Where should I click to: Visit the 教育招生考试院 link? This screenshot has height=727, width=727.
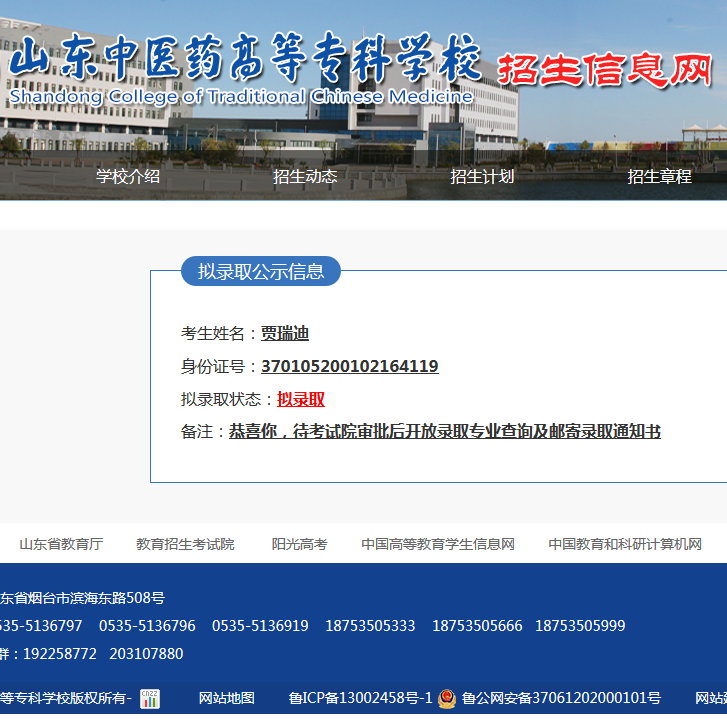(185, 544)
